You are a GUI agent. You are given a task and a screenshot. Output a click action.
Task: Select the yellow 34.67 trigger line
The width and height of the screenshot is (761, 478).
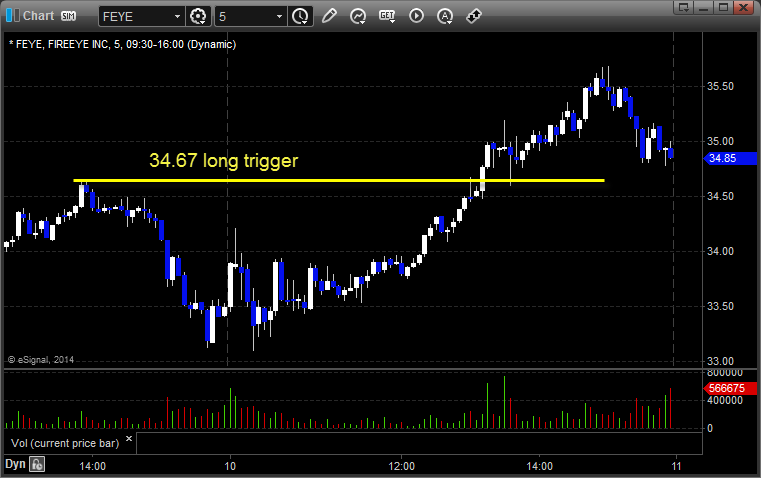pyautogui.click(x=339, y=181)
